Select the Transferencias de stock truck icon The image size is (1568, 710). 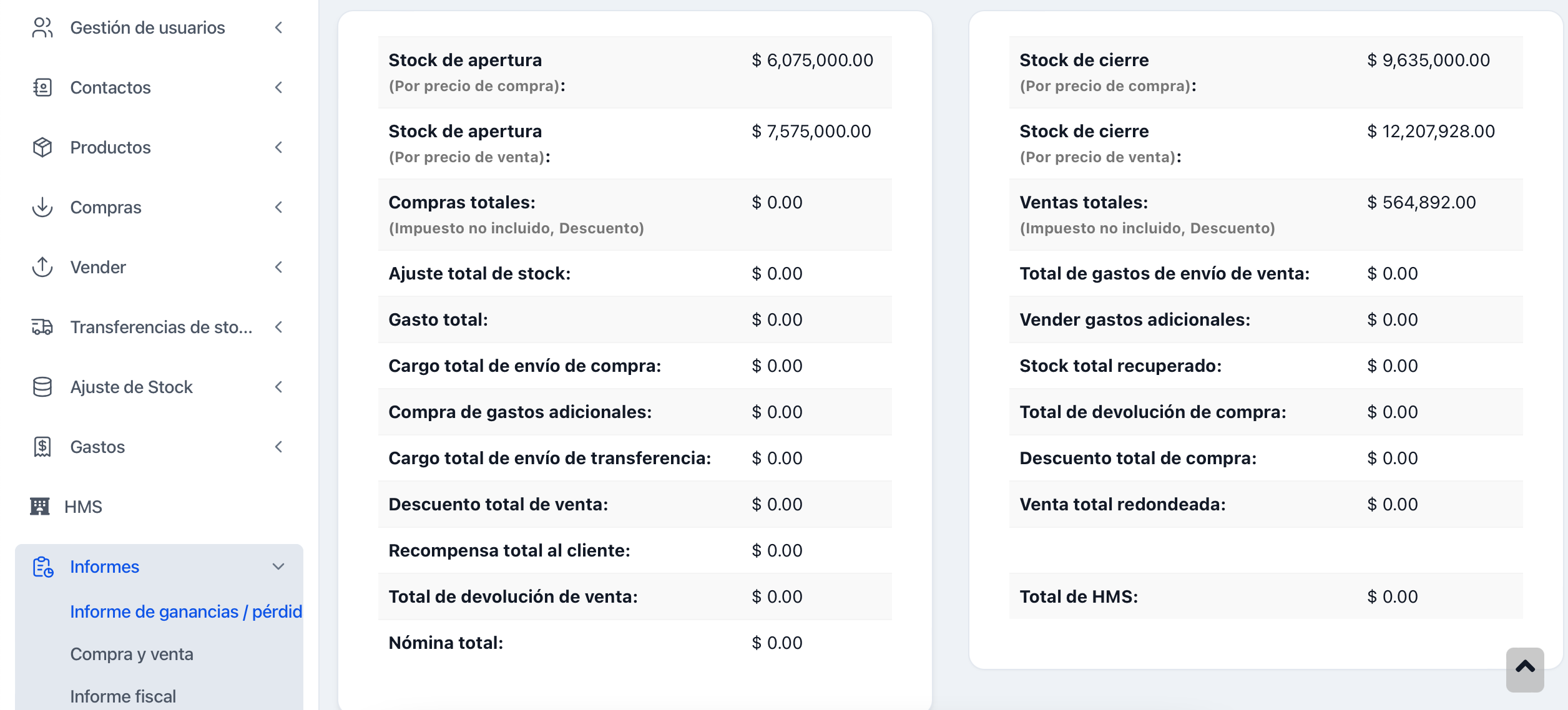click(42, 327)
